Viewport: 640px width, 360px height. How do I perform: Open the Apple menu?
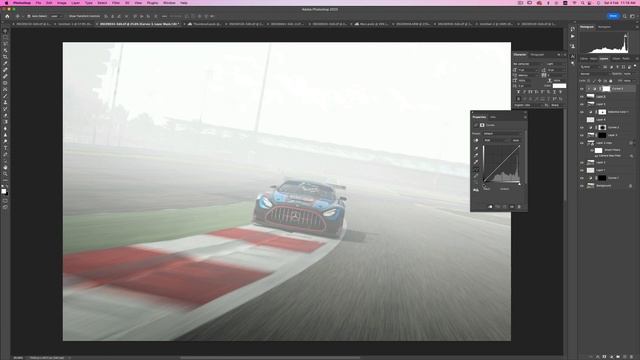(6, 3)
